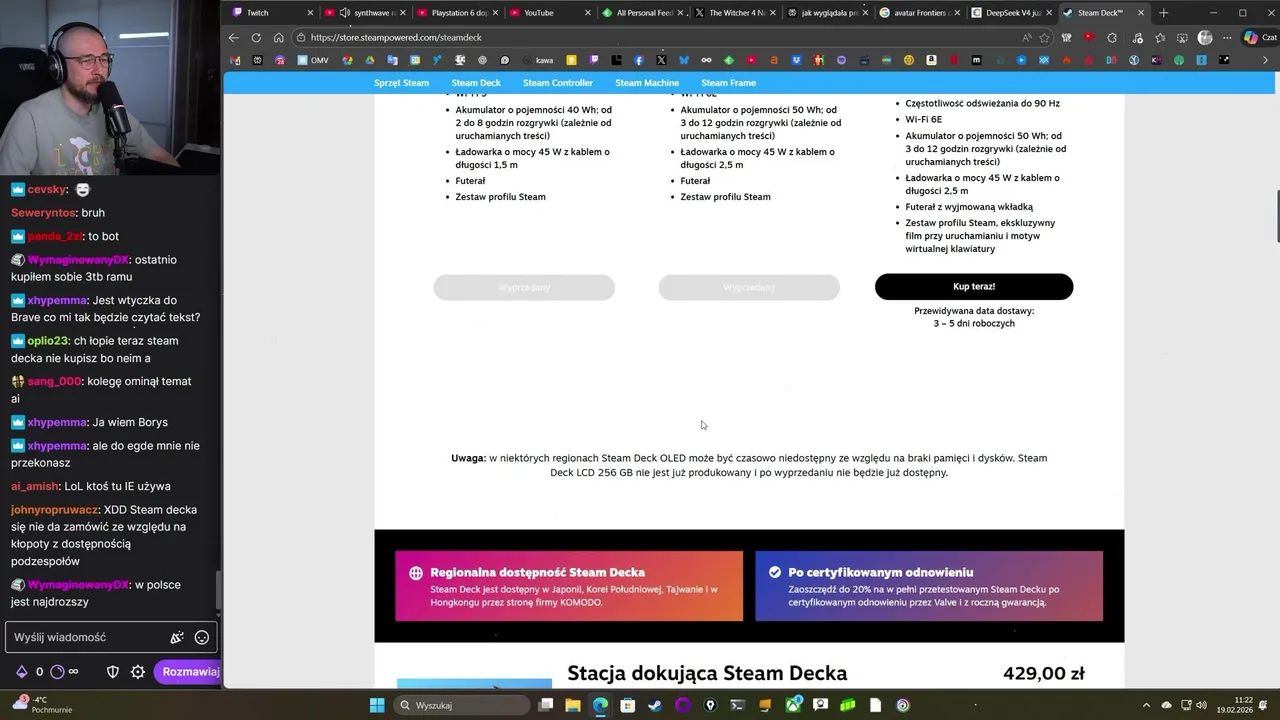Open the browser settings ellipsis menu

(1227, 37)
